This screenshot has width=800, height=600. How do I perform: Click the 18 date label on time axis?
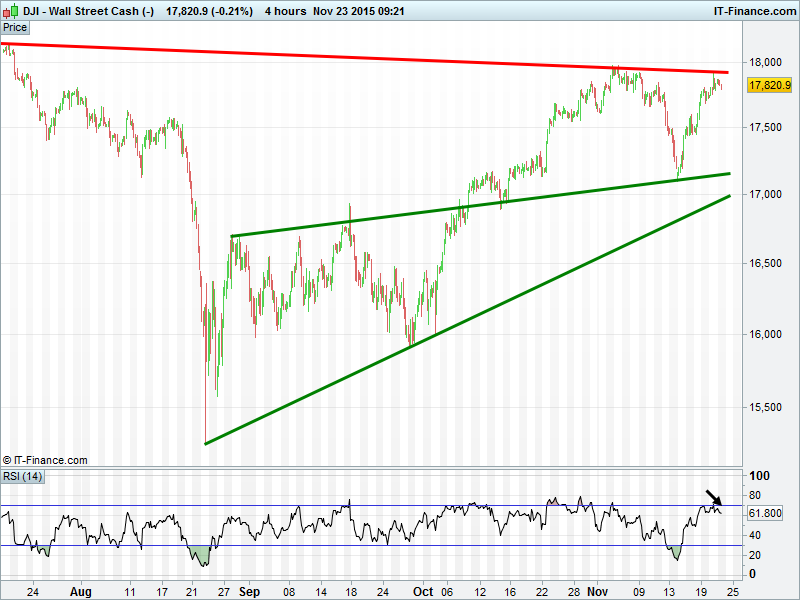[351, 592]
